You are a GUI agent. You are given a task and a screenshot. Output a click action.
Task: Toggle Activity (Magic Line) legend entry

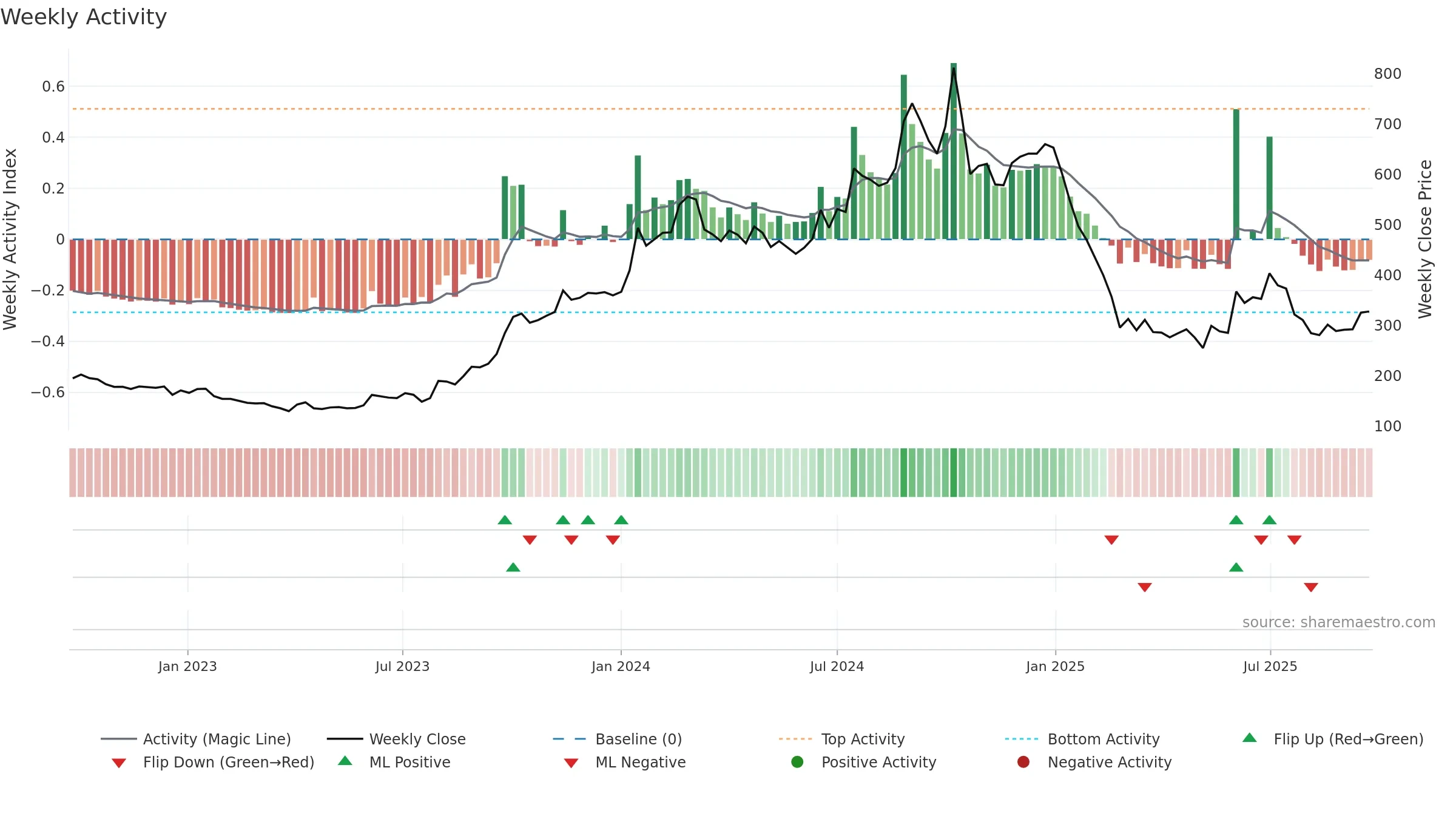(196, 739)
